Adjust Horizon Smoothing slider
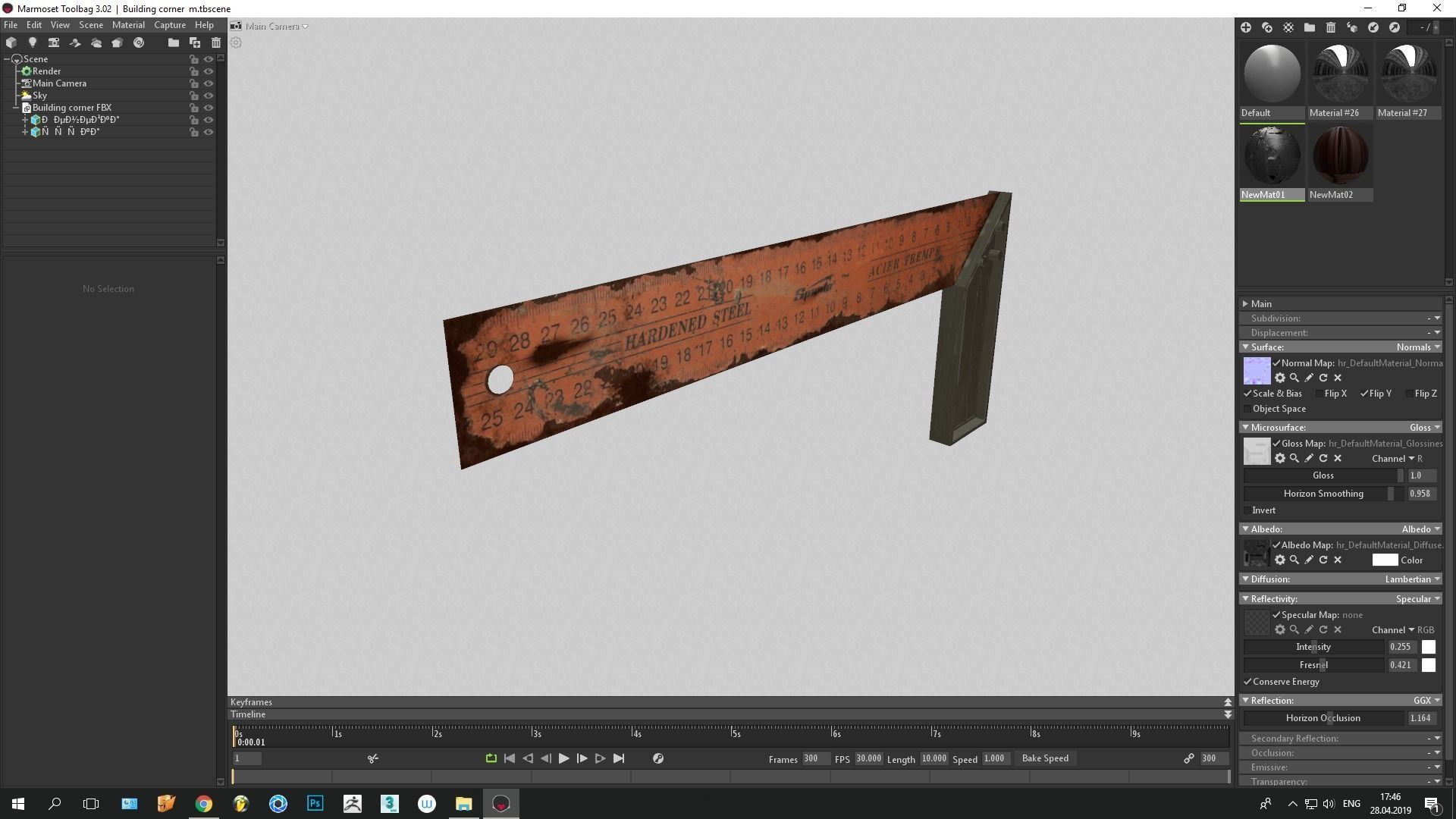 (x=1323, y=494)
